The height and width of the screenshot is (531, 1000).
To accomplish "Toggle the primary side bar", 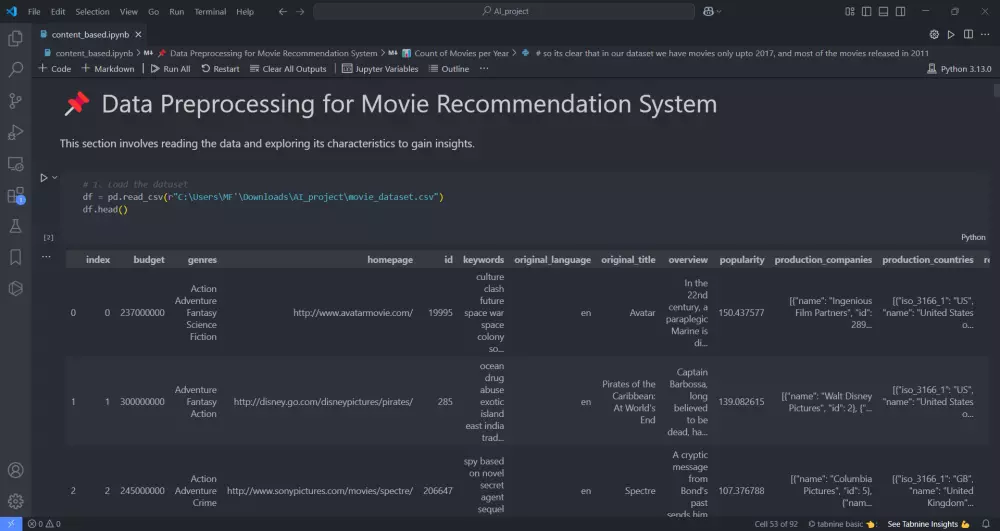I will pyautogui.click(x=866, y=11).
